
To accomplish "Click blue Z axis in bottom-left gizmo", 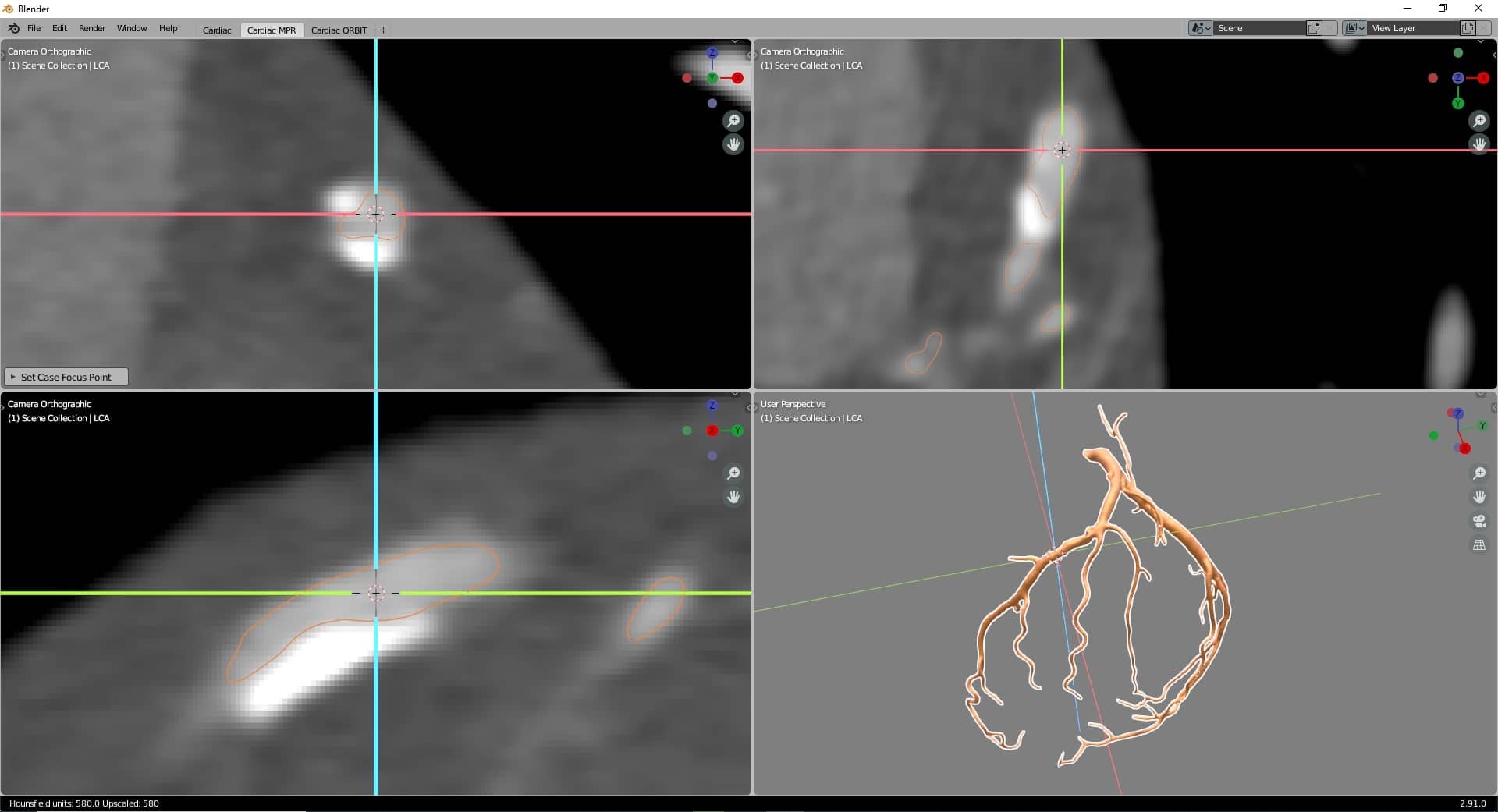I will (x=712, y=406).
